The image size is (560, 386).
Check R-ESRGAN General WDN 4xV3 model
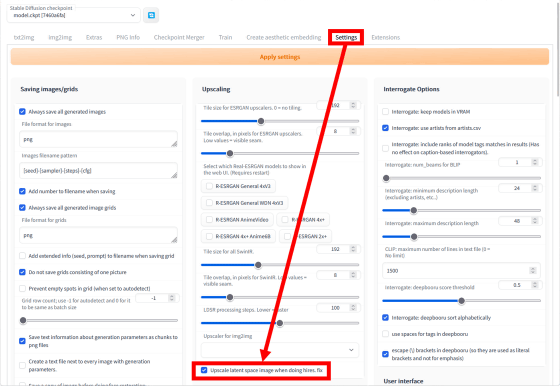(209, 203)
